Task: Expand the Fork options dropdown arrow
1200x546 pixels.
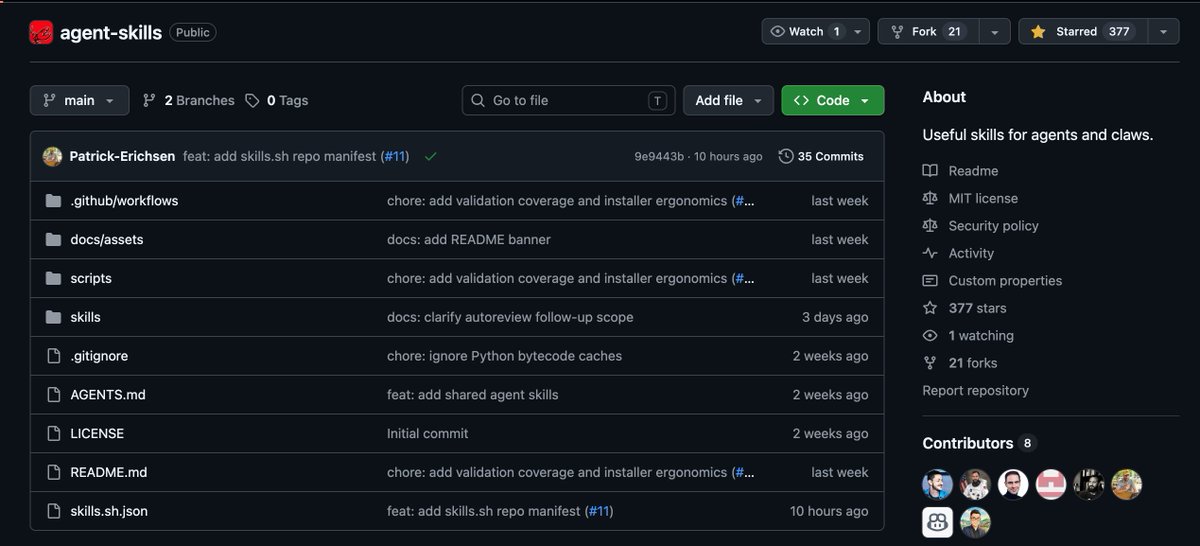Action: click(x=994, y=32)
